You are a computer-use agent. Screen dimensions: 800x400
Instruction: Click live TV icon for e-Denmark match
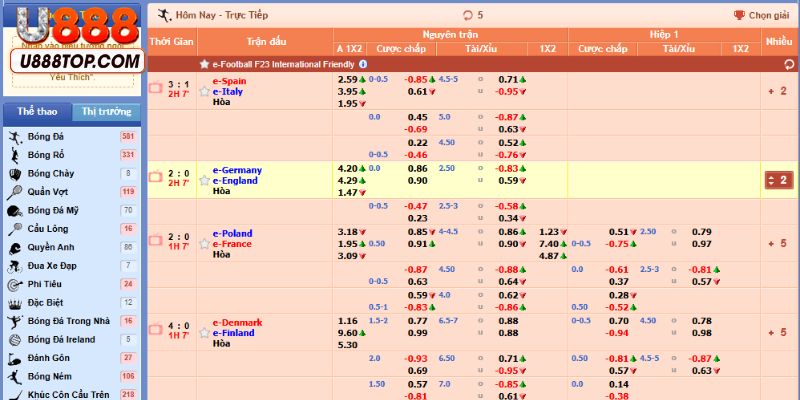[x=155, y=329]
